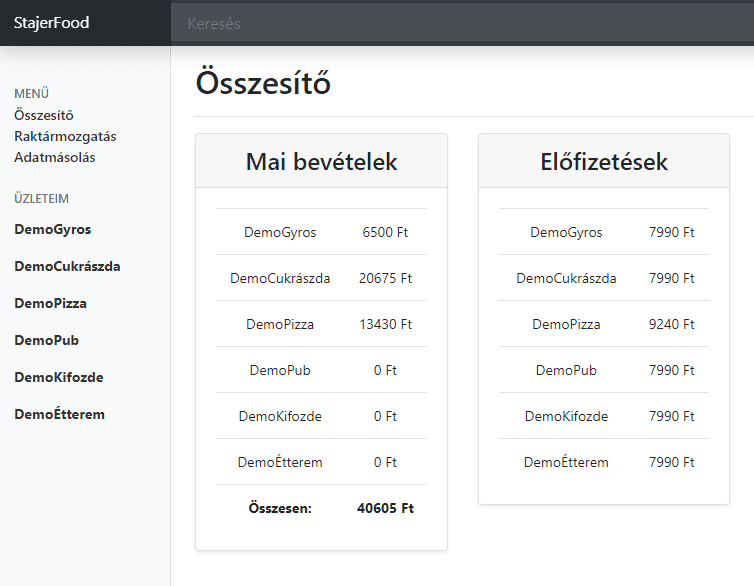Screen dimensions: 754x586
Task: Select DemoCukrászda shop in sidebar
Action: point(67,266)
